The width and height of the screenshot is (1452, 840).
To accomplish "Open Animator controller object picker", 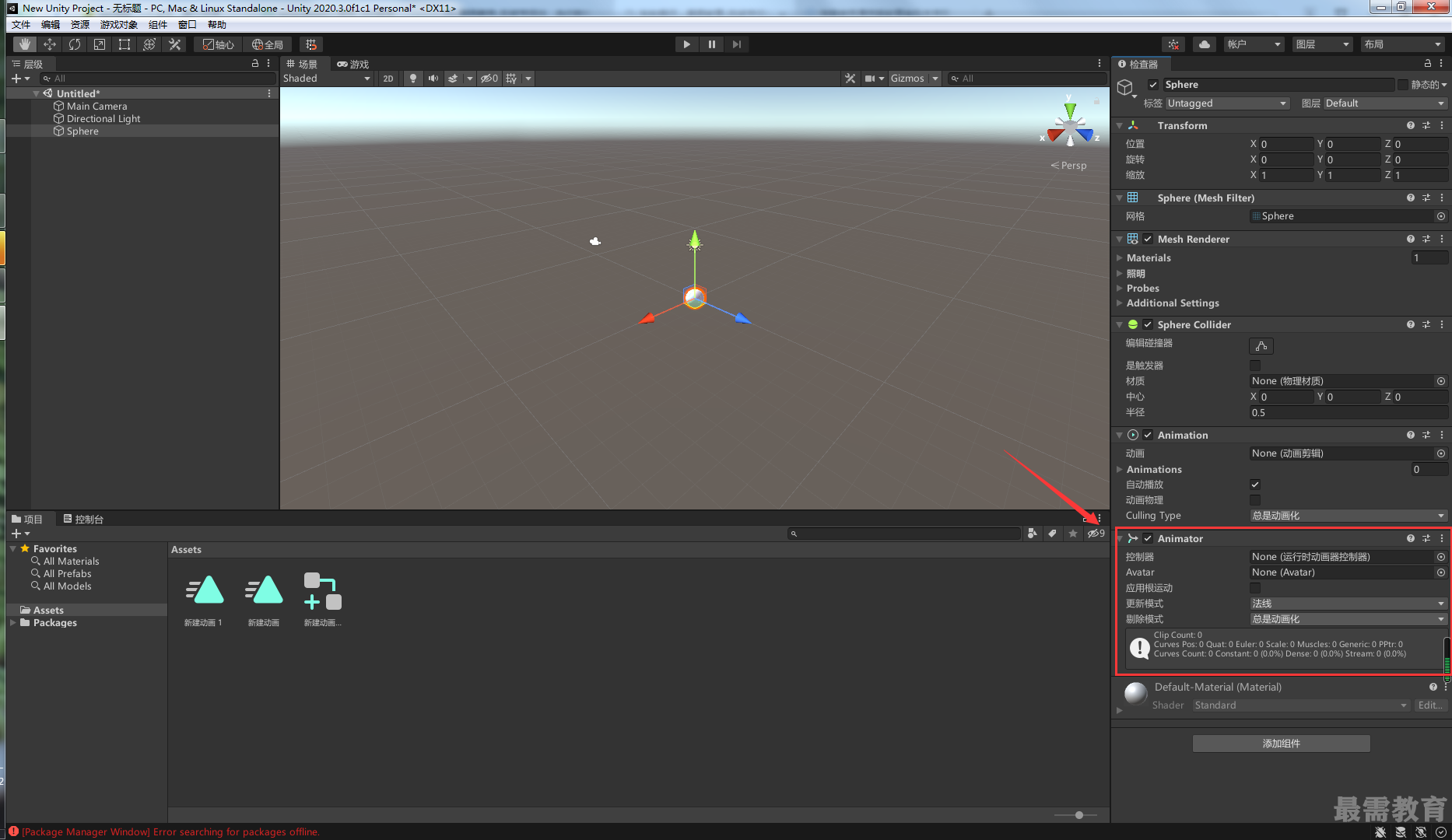I will click(x=1440, y=557).
